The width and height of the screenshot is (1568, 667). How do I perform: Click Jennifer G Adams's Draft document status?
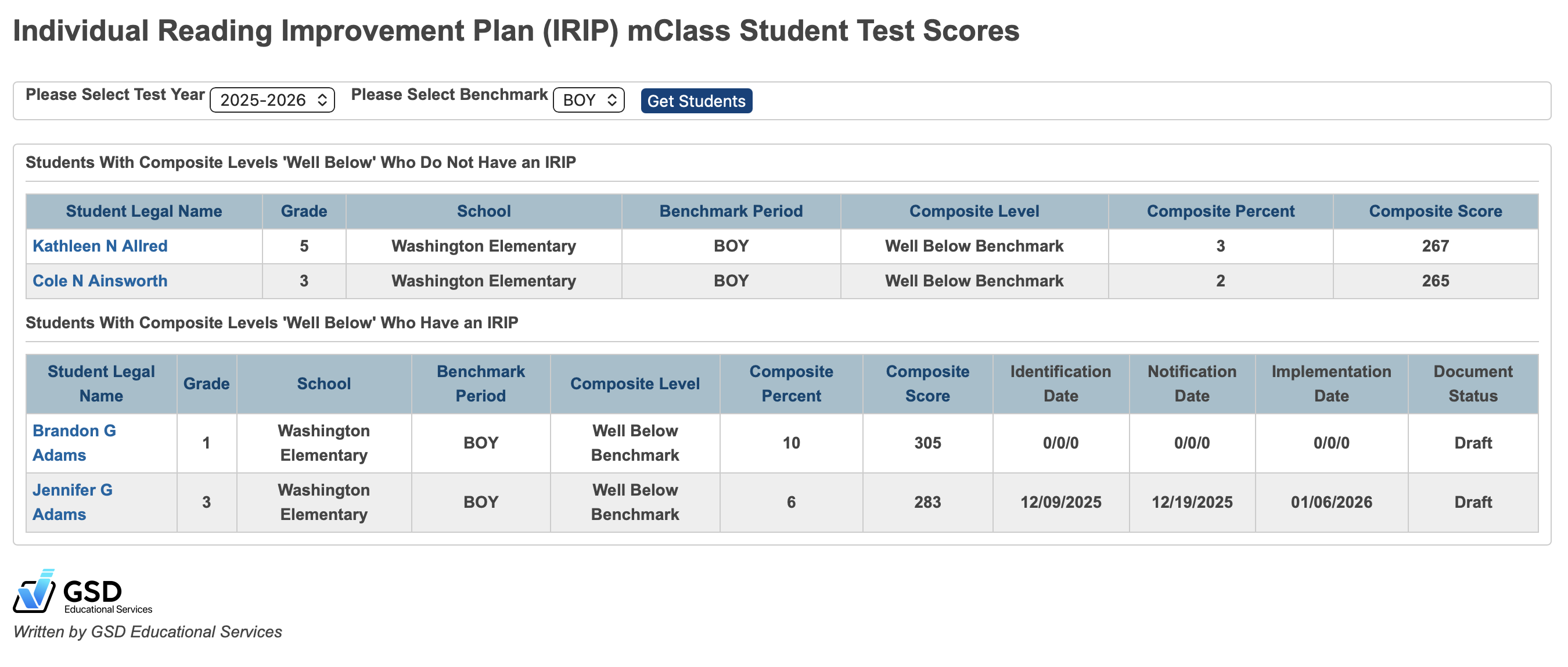1473,502
